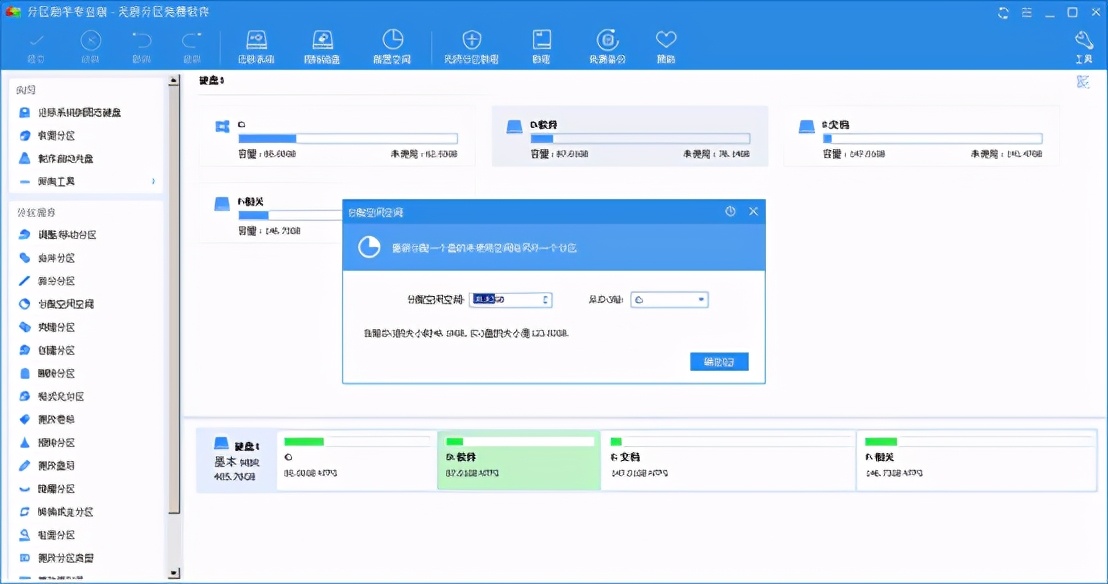Select E: block in bottom disk map

(x=729, y=460)
